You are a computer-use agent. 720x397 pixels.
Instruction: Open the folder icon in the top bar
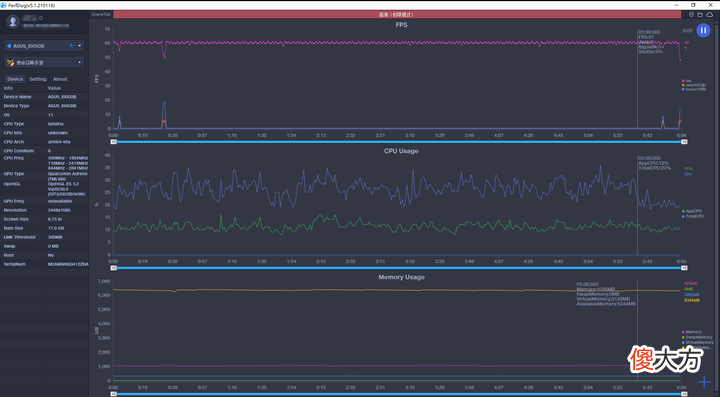[x=700, y=15]
